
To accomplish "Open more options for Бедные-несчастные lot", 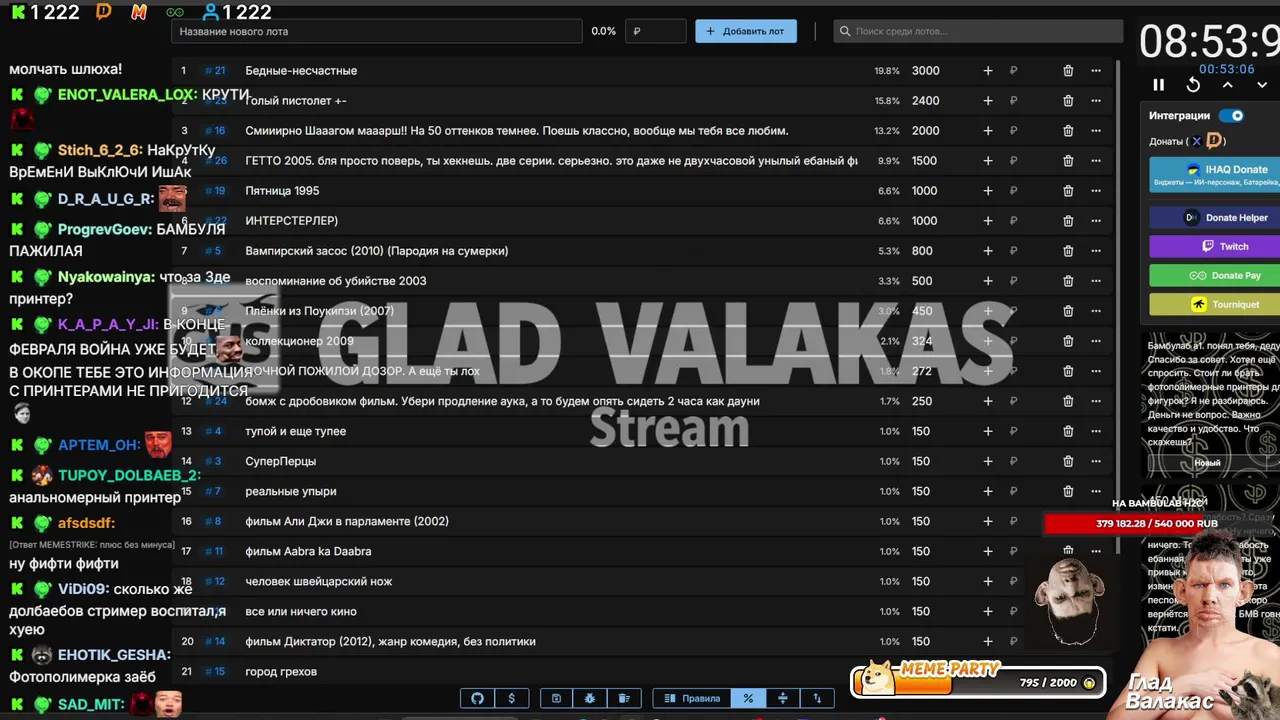I will 1096,71.
